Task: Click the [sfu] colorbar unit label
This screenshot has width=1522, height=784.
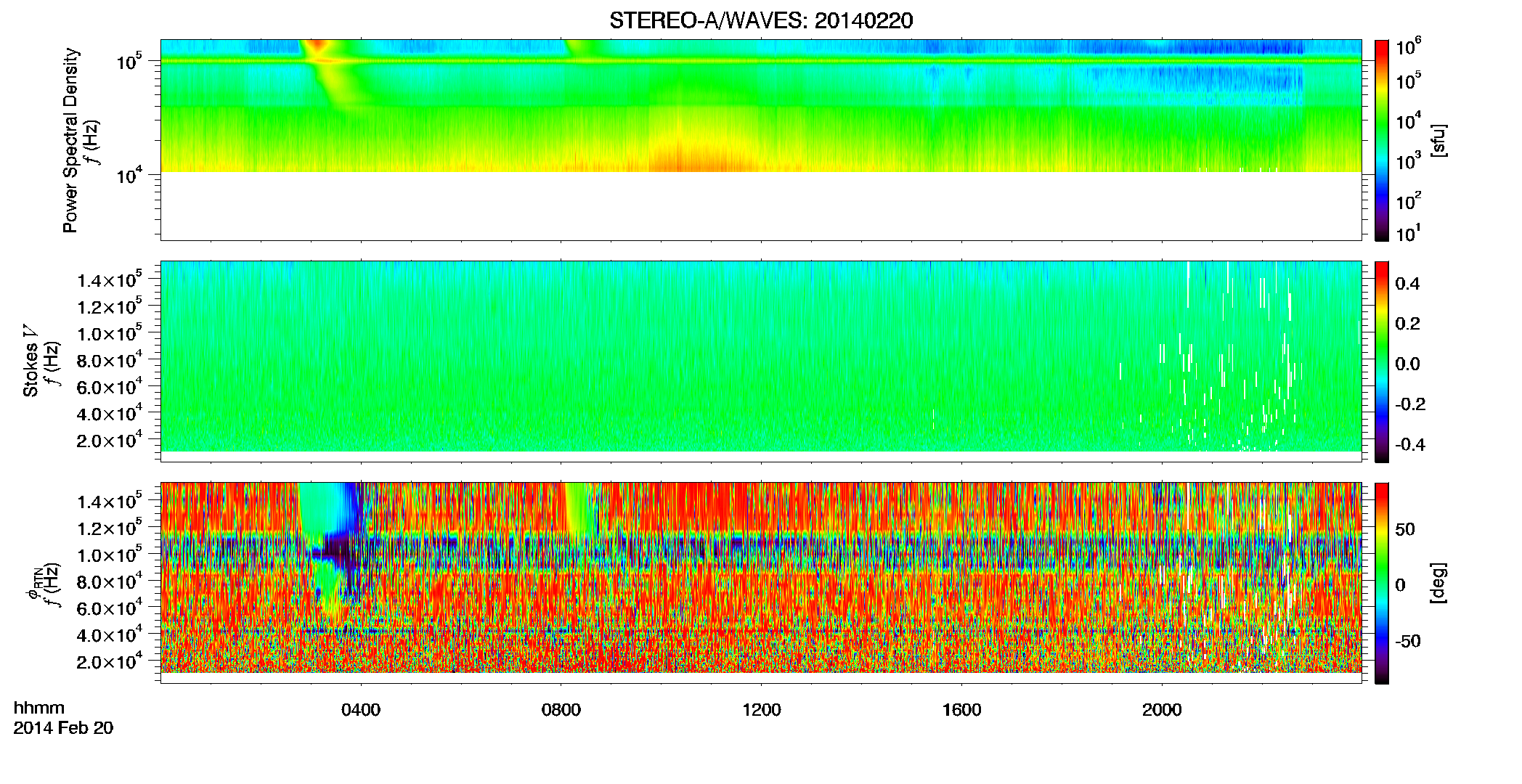Action: tap(1438, 140)
